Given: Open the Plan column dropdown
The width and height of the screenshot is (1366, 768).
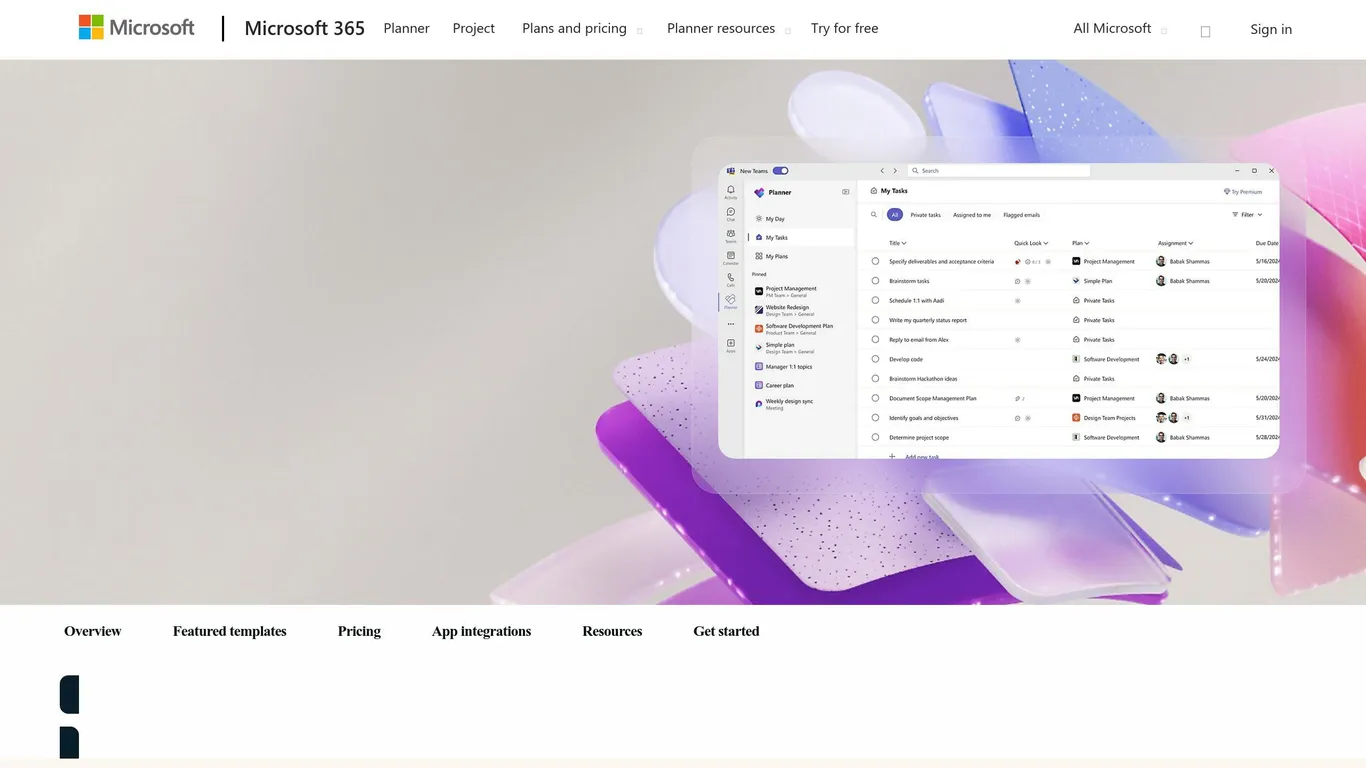Looking at the screenshot, I should [x=1081, y=243].
